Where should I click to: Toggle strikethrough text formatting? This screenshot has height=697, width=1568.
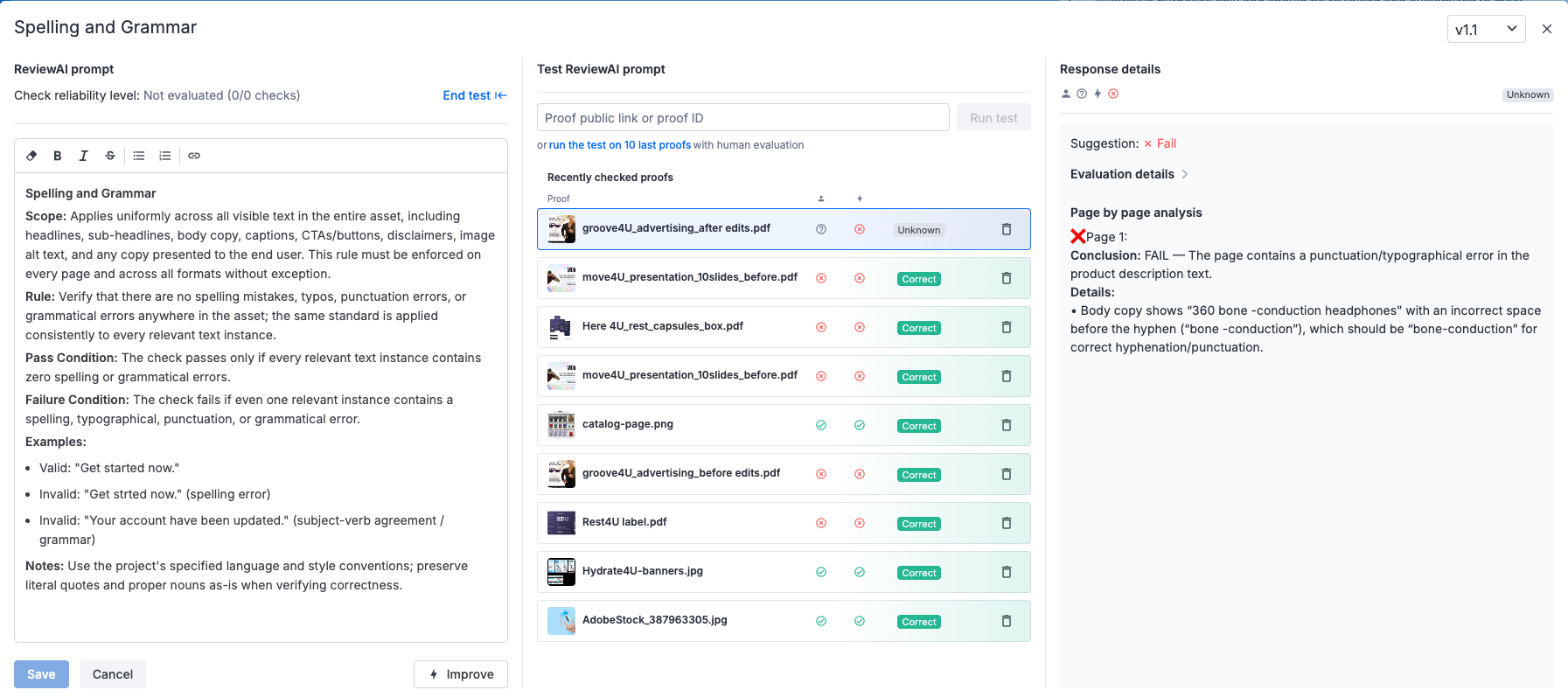[x=110, y=156]
